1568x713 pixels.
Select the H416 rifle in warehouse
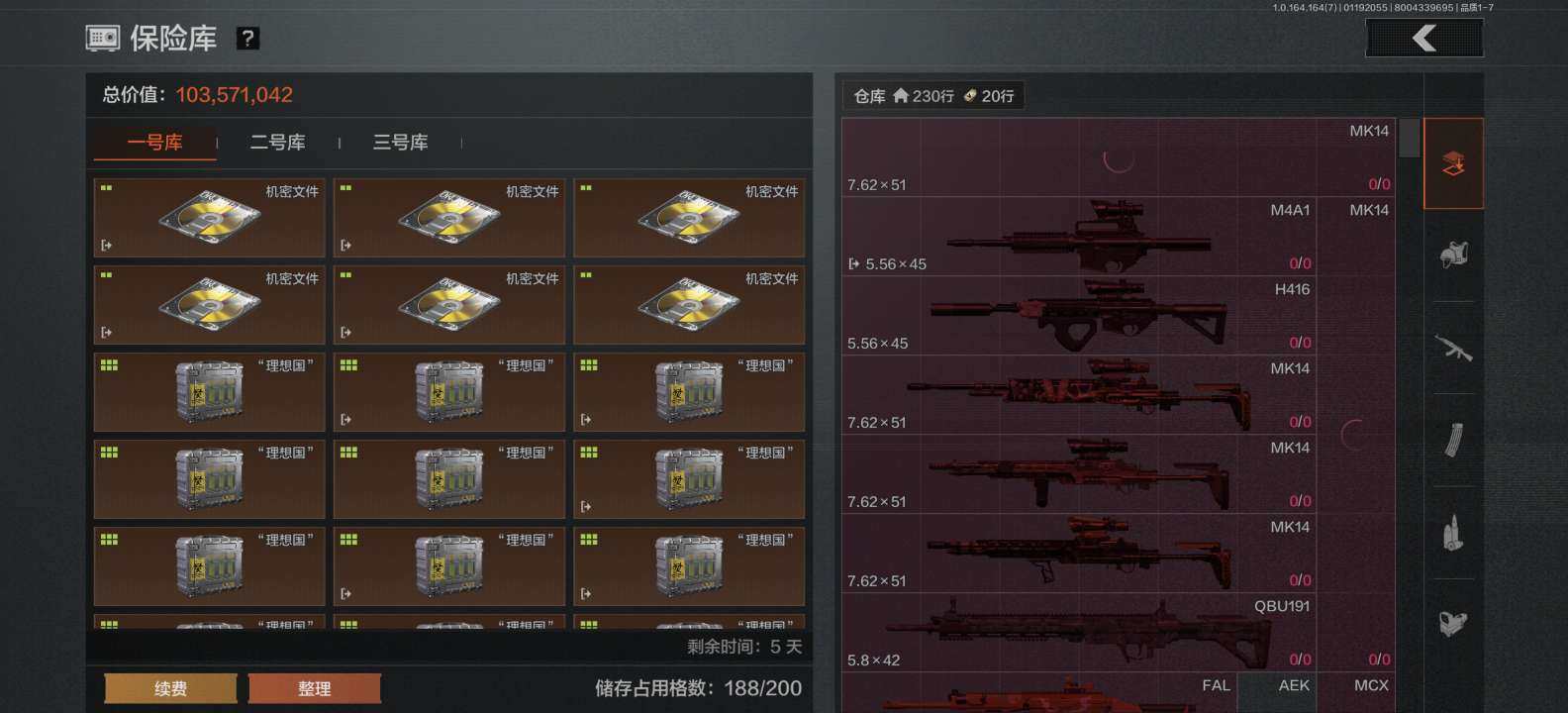click(1079, 316)
